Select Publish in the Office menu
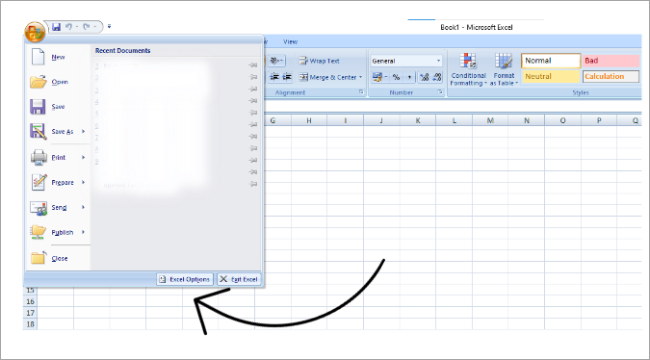The height and width of the screenshot is (360, 650). click(x=58, y=232)
